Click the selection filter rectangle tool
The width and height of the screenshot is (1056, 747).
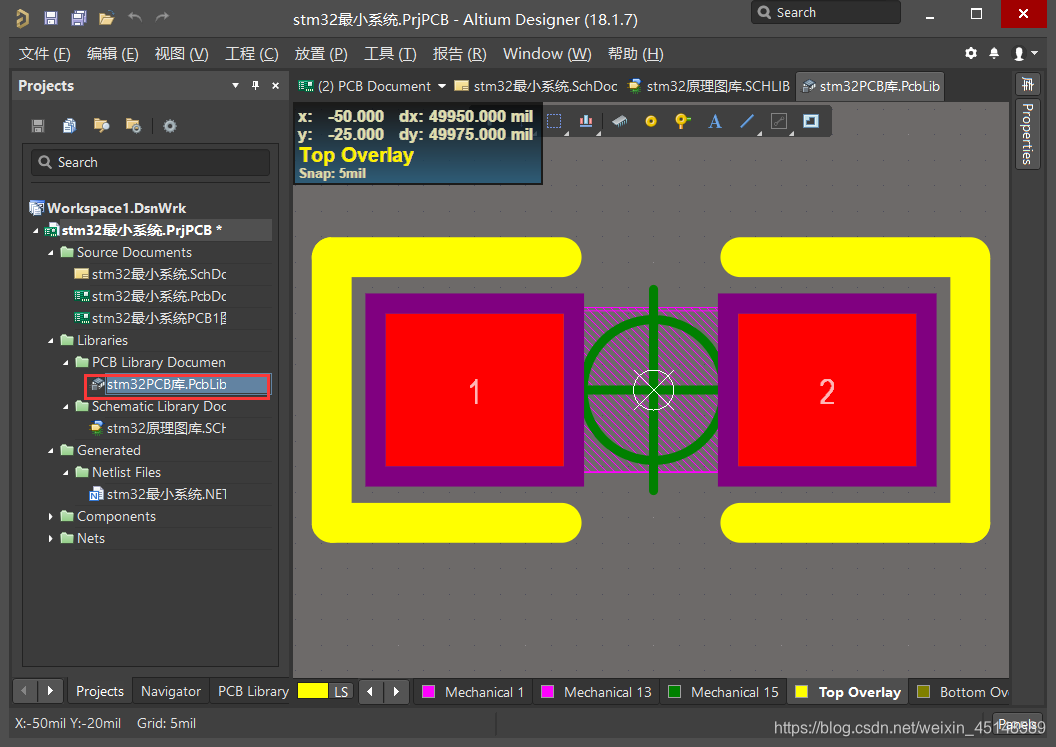click(555, 121)
